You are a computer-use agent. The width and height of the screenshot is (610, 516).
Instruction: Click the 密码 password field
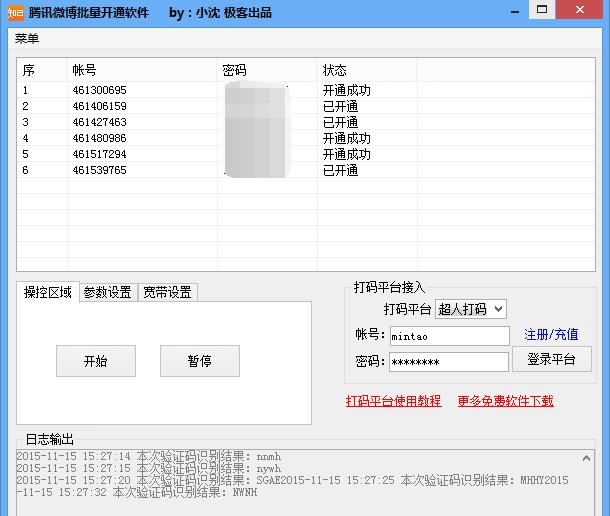[x=447, y=361]
